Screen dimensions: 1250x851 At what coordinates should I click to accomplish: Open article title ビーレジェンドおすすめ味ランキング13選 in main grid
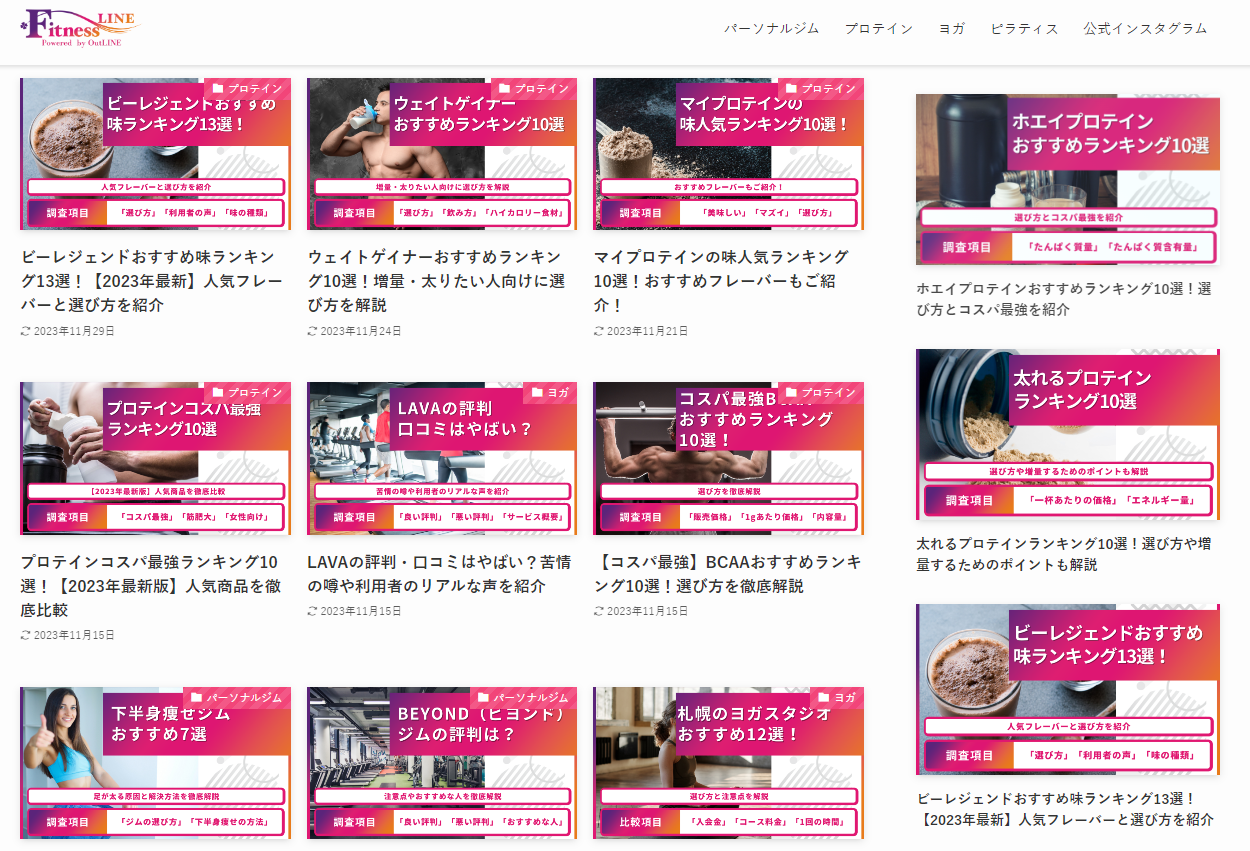point(152,281)
